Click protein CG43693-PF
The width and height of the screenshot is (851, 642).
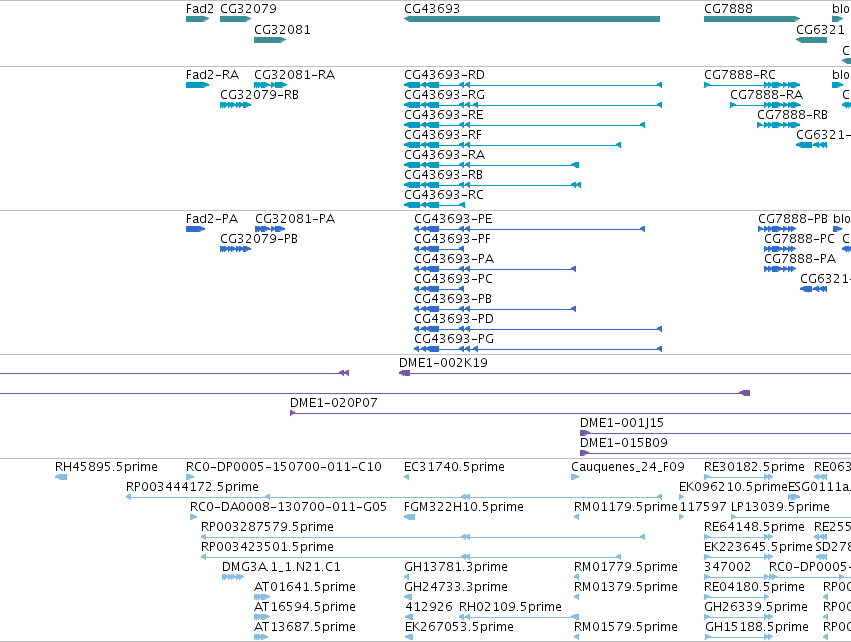tap(439, 249)
